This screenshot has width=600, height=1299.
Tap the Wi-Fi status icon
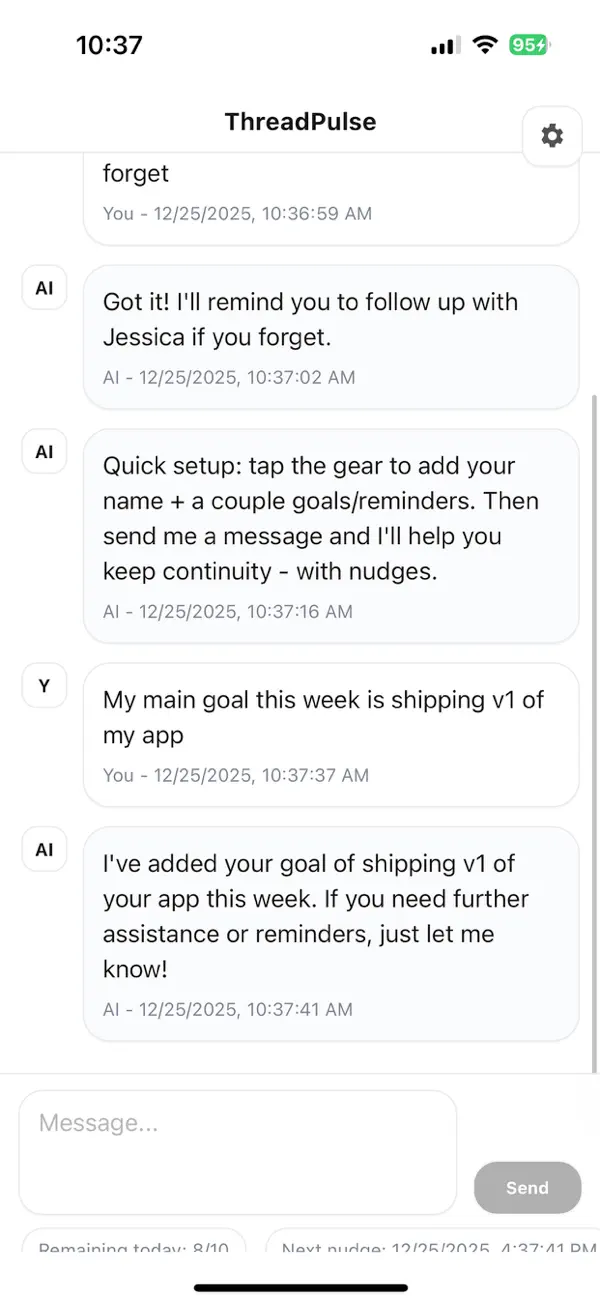(x=486, y=45)
